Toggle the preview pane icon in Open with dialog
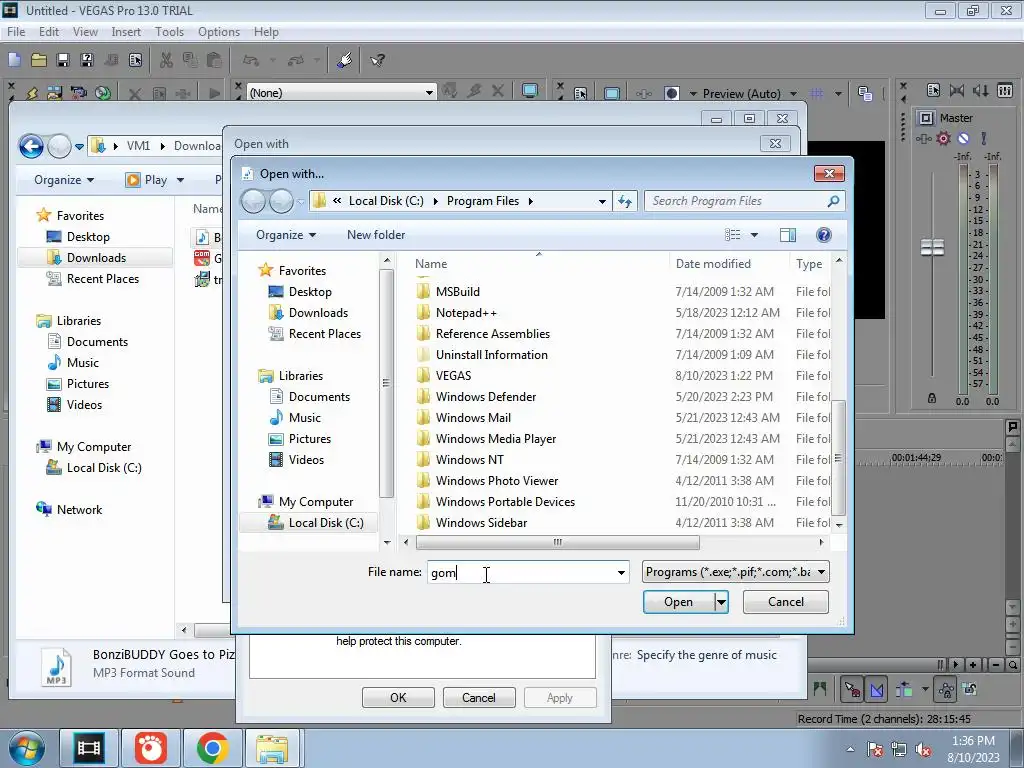This screenshot has width=1024, height=768. pos(788,235)
